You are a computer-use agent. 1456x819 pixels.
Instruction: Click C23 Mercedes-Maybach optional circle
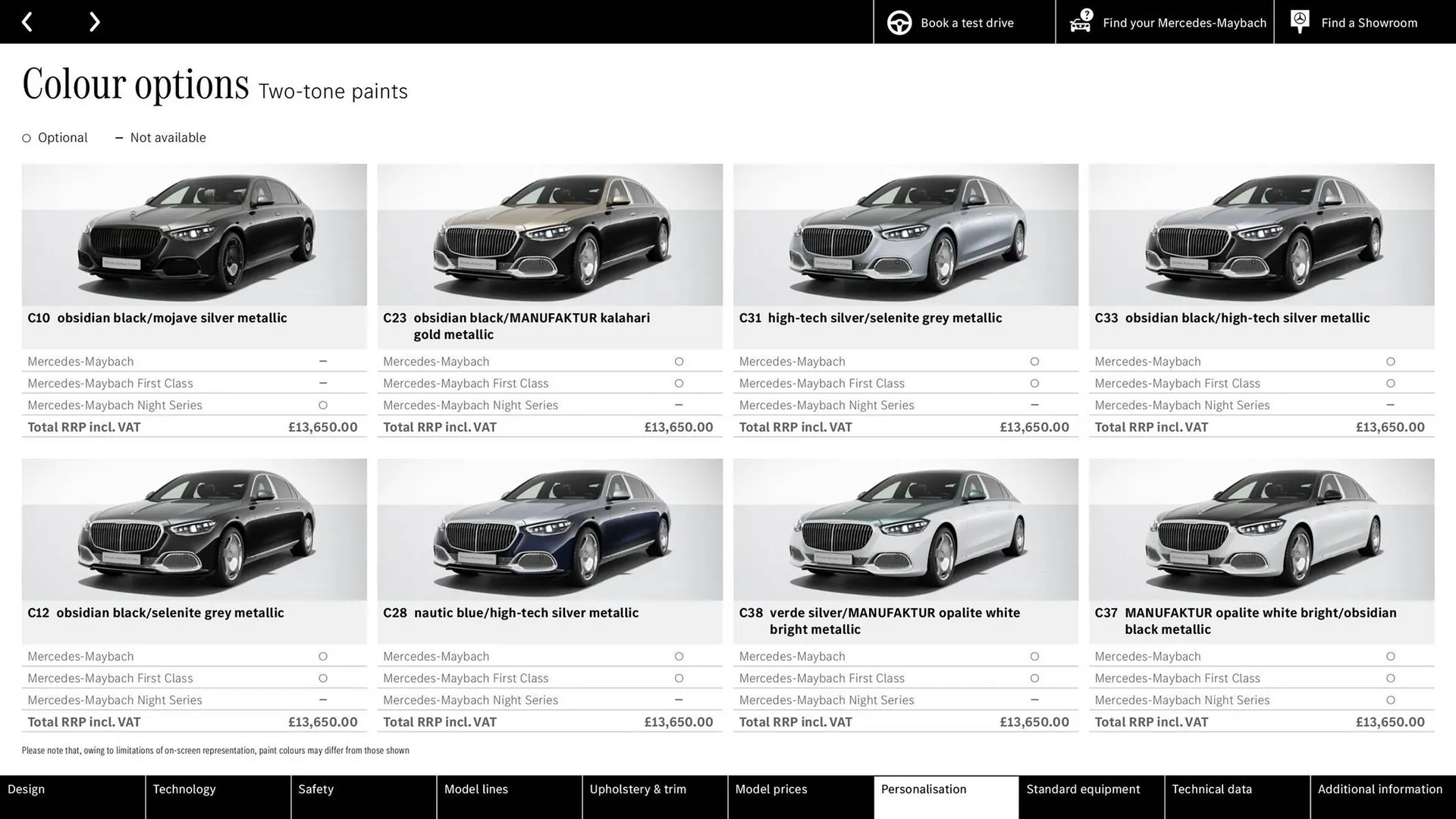pyautogui.click(x=679, y=362)
